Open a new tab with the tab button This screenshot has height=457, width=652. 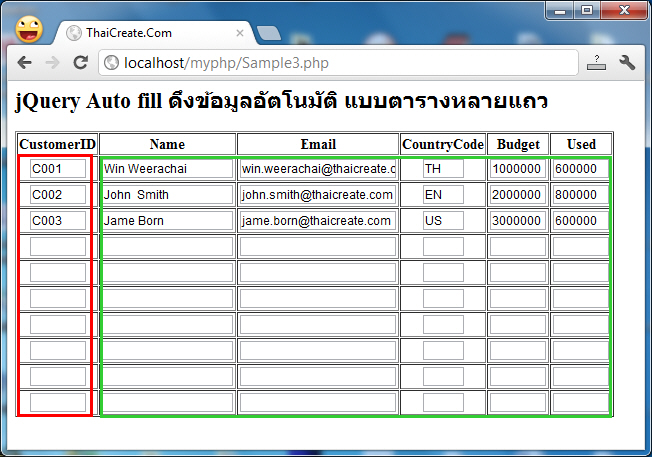269,33
